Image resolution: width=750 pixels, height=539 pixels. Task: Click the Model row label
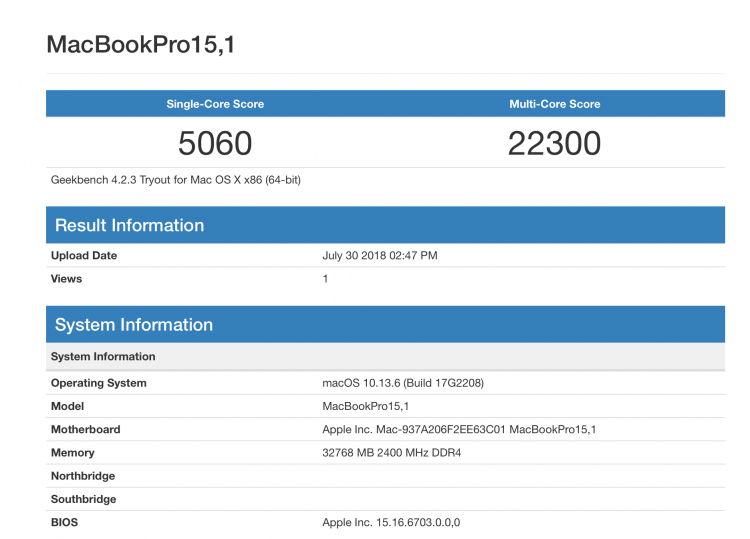pos(67,406)
